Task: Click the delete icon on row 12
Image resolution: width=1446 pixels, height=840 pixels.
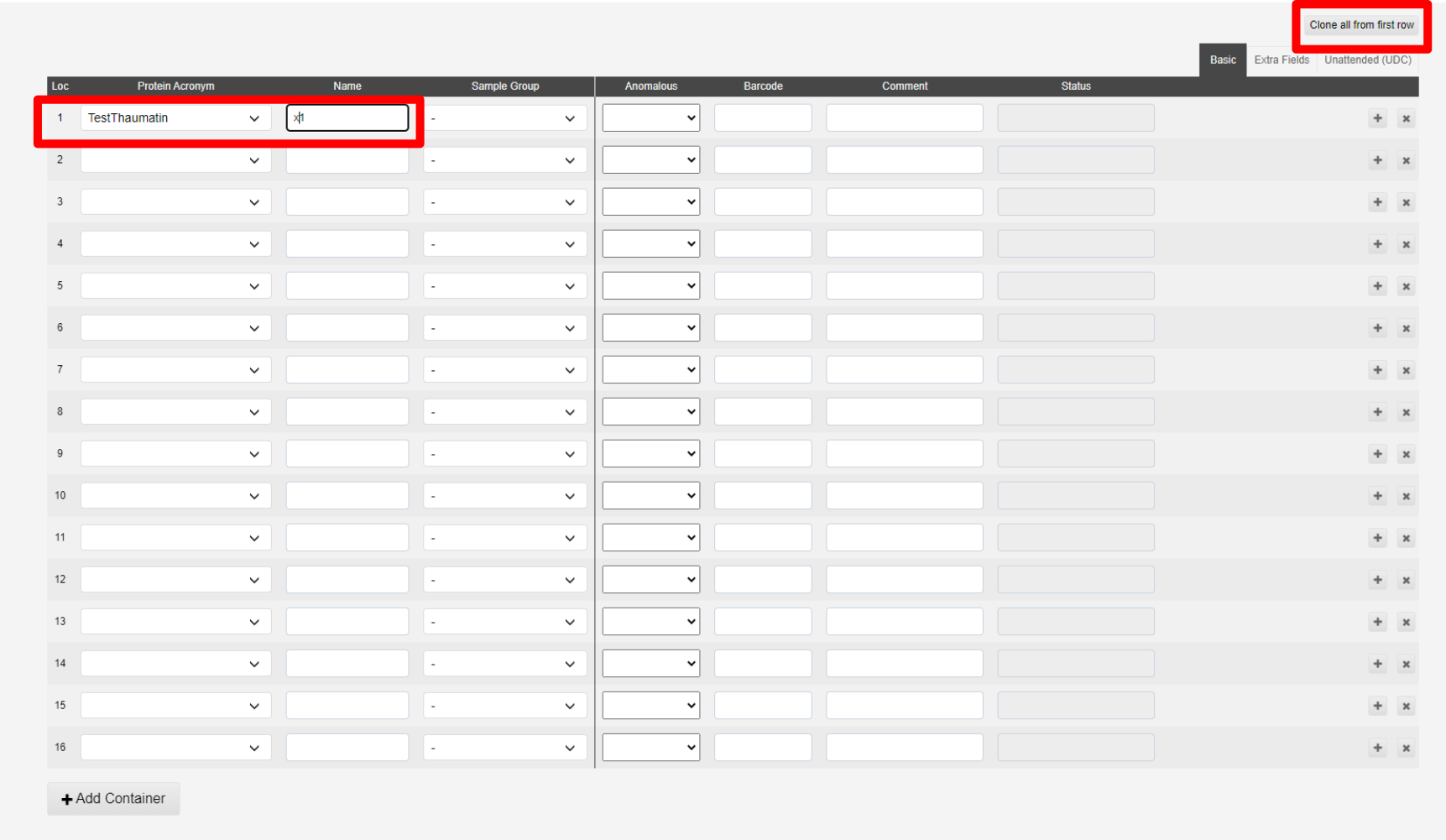Action: [1407, 579]
